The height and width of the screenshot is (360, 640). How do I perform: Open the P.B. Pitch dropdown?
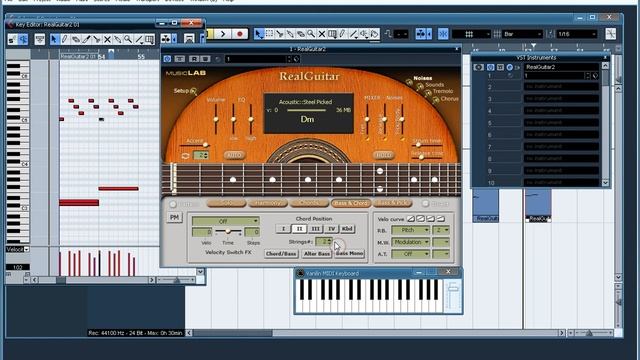coord(410,230)
